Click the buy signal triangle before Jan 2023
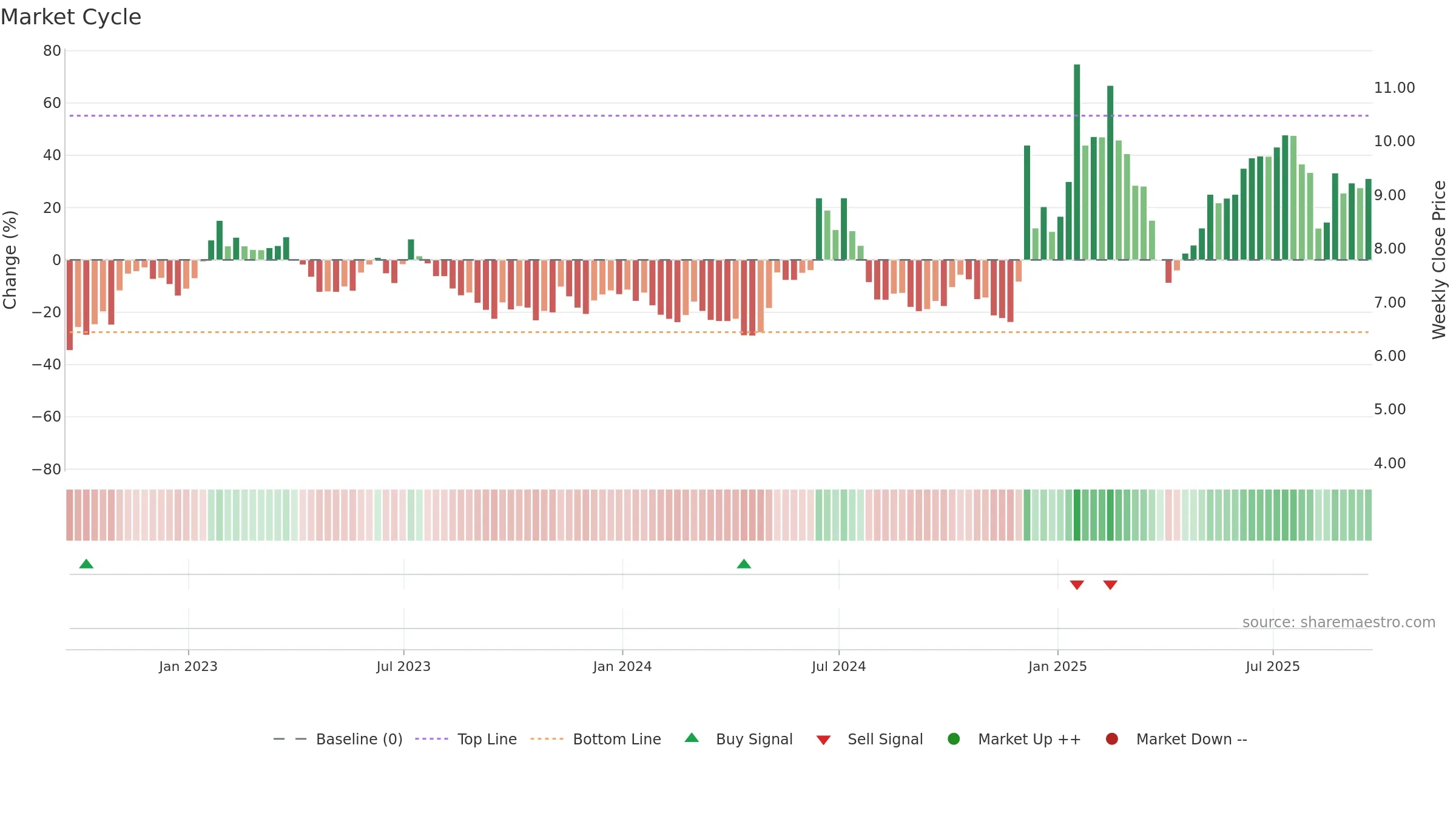This screenshot has width=1456, height=819. tap(86, 564)
